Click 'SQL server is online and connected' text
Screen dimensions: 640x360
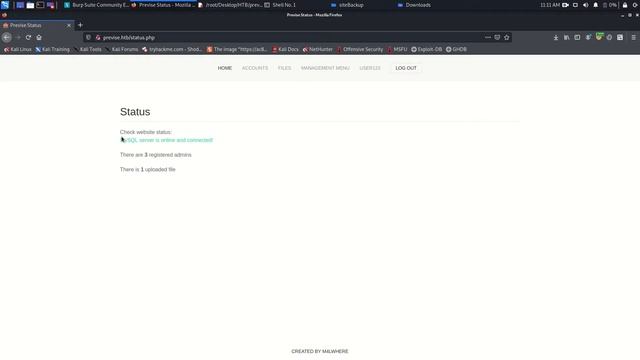[167, 140]
